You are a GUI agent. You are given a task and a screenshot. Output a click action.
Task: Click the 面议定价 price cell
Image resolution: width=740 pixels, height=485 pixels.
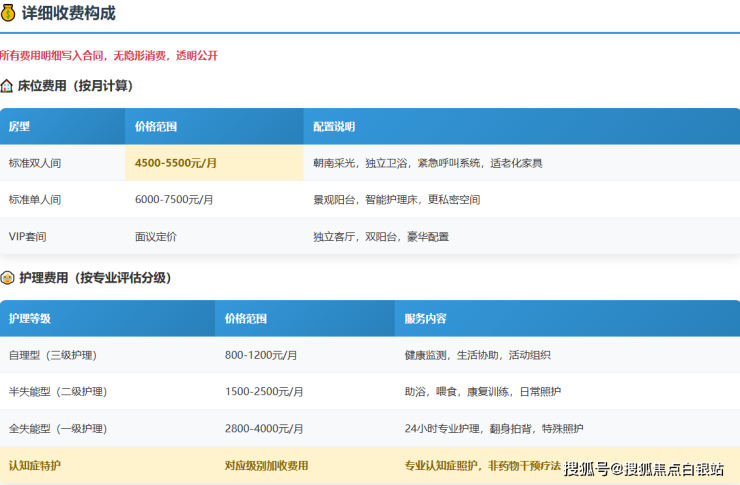click(155, 237)
